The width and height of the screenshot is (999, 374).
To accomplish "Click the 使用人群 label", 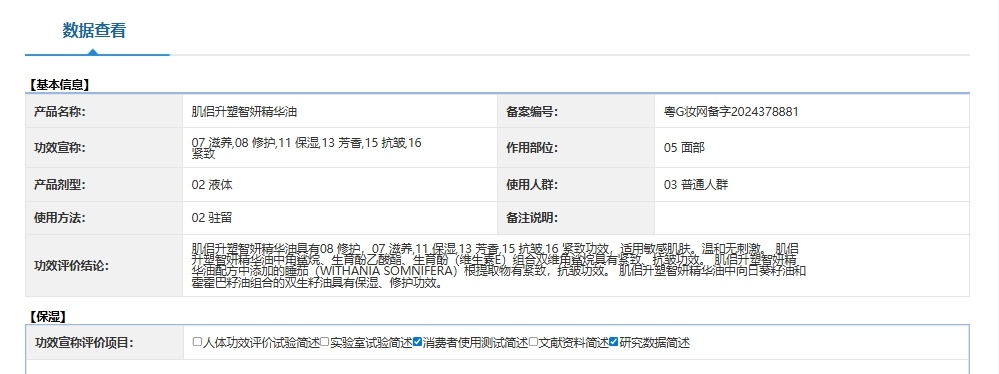I will click(x=531, y=185).
